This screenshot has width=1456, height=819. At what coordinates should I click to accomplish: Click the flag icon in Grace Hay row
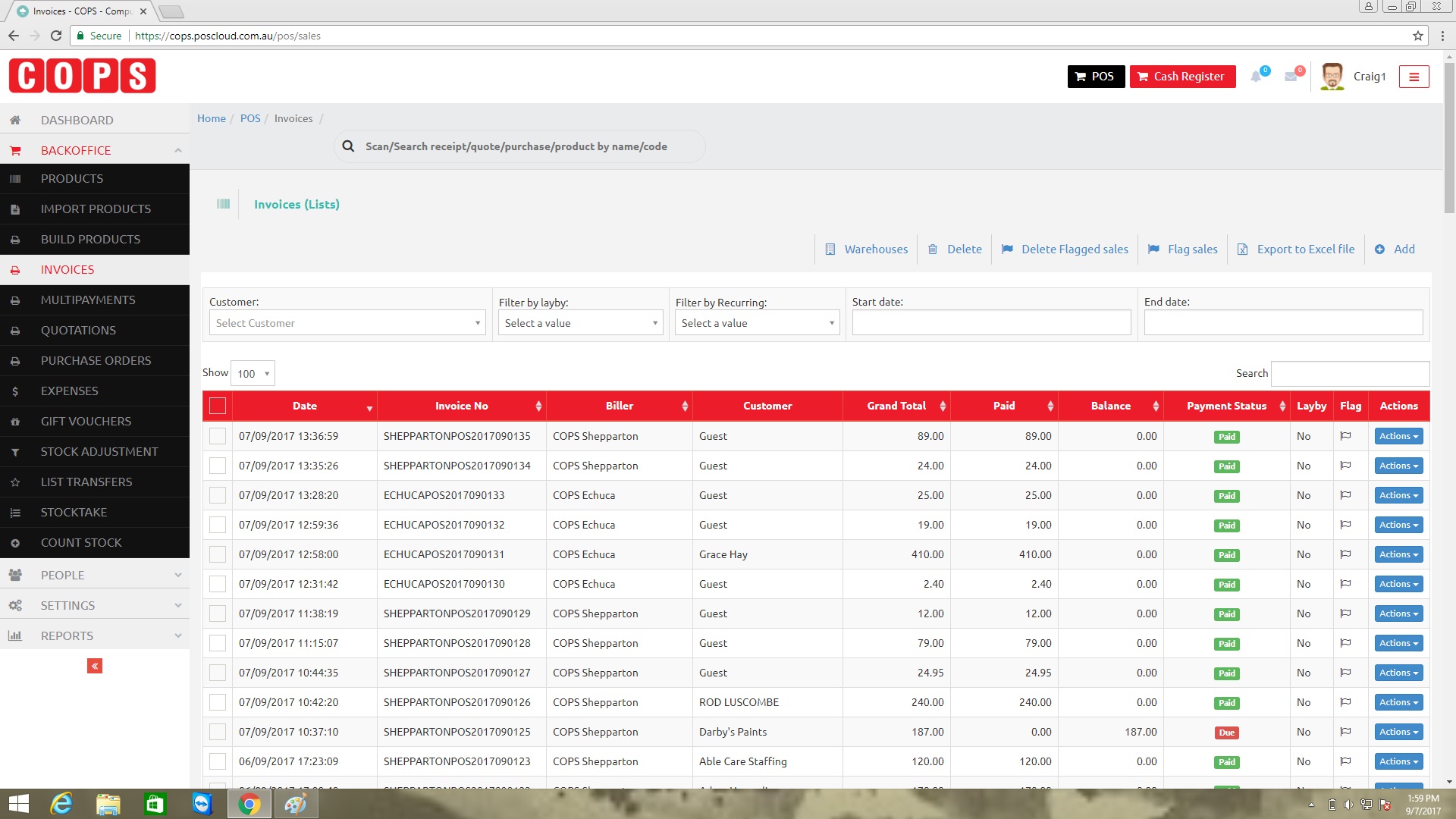click(1345, 554)
